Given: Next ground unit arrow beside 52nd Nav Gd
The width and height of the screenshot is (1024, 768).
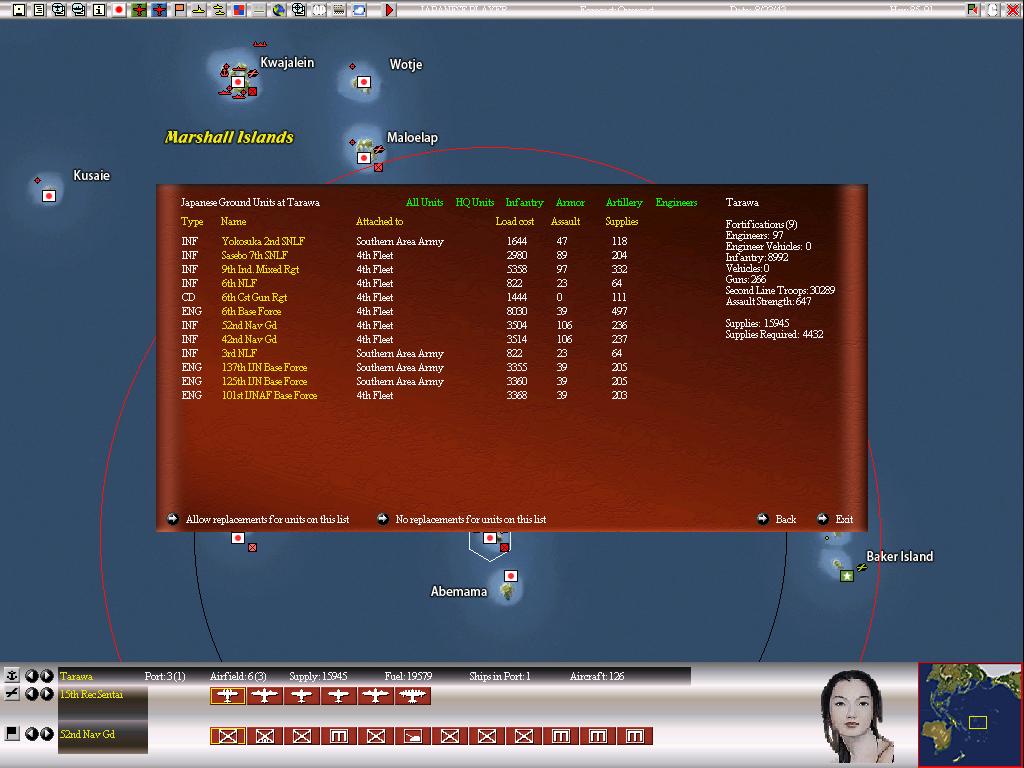Looking at the screenshot, I should coord(46,733).
